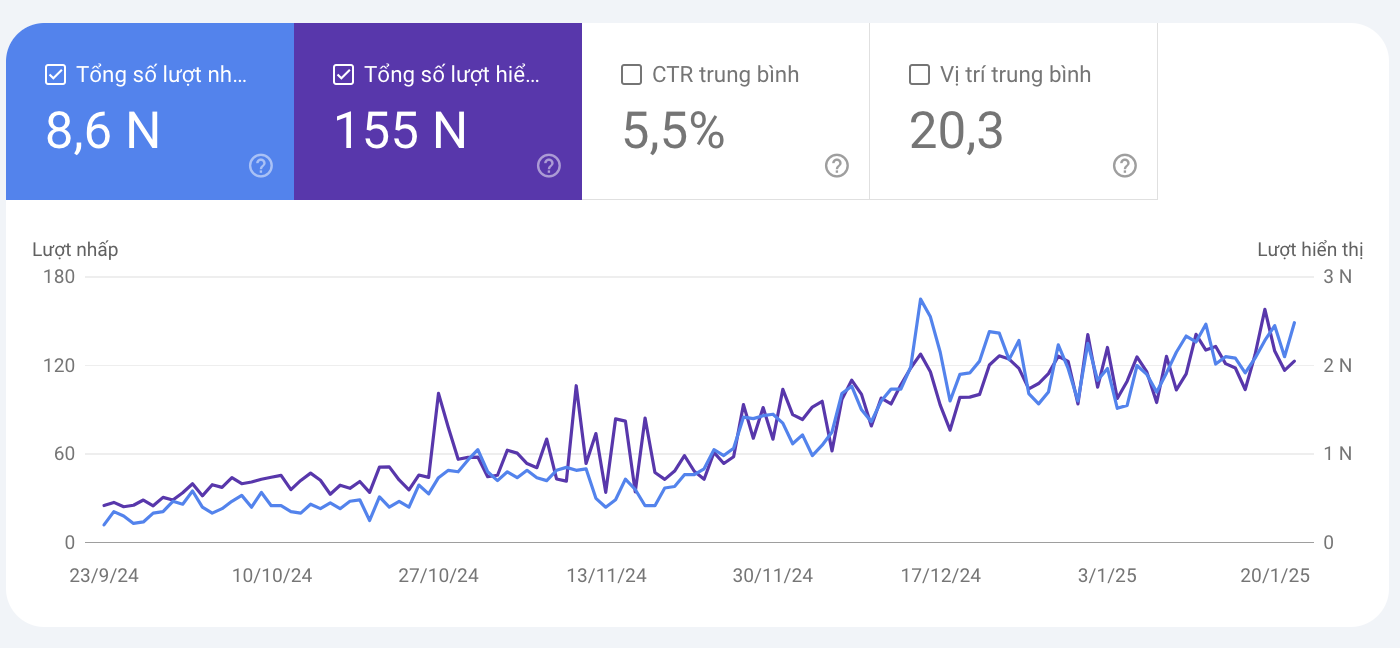
Task: Click the 60 left axis label
Action: coord(64,454)
